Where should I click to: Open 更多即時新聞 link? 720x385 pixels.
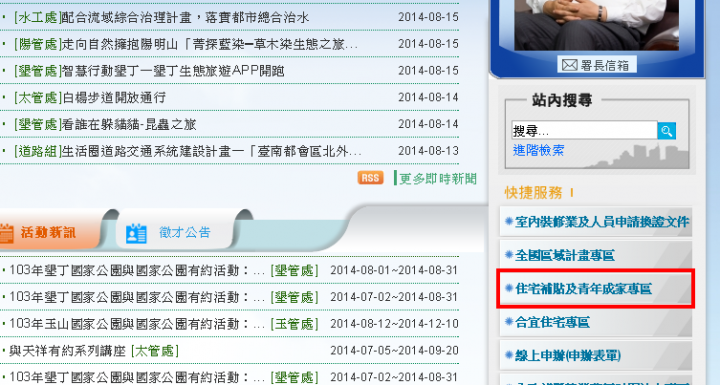point(438,179)
